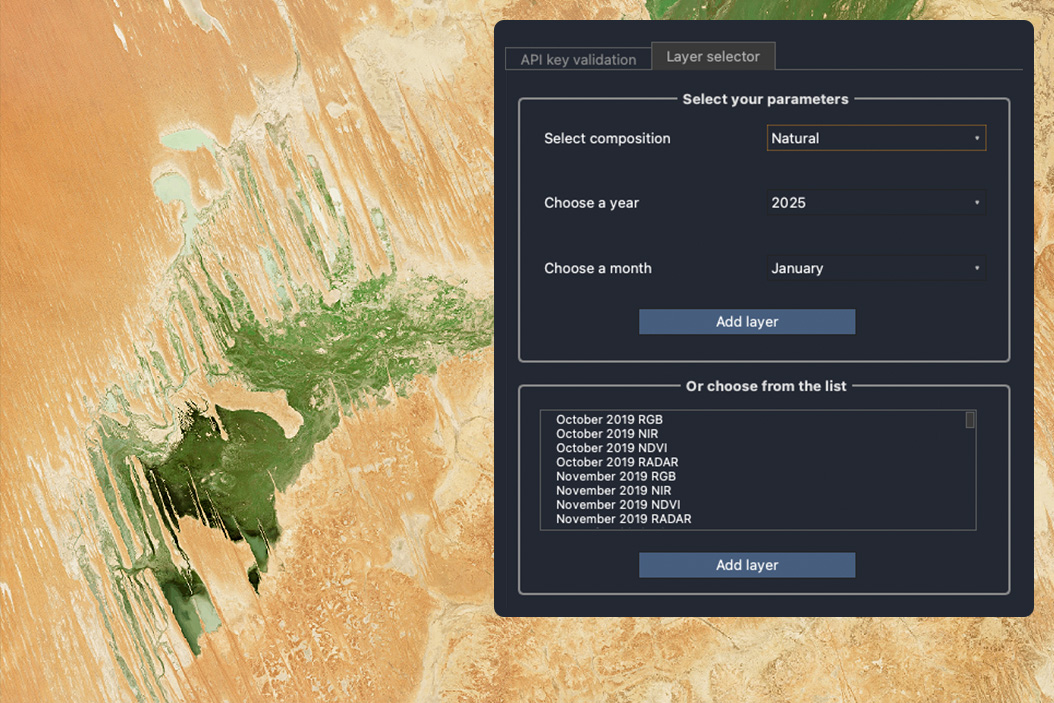1054x703 pixels.
Task: Select October 2019 RADAR from the list
Action: [617, 462]
